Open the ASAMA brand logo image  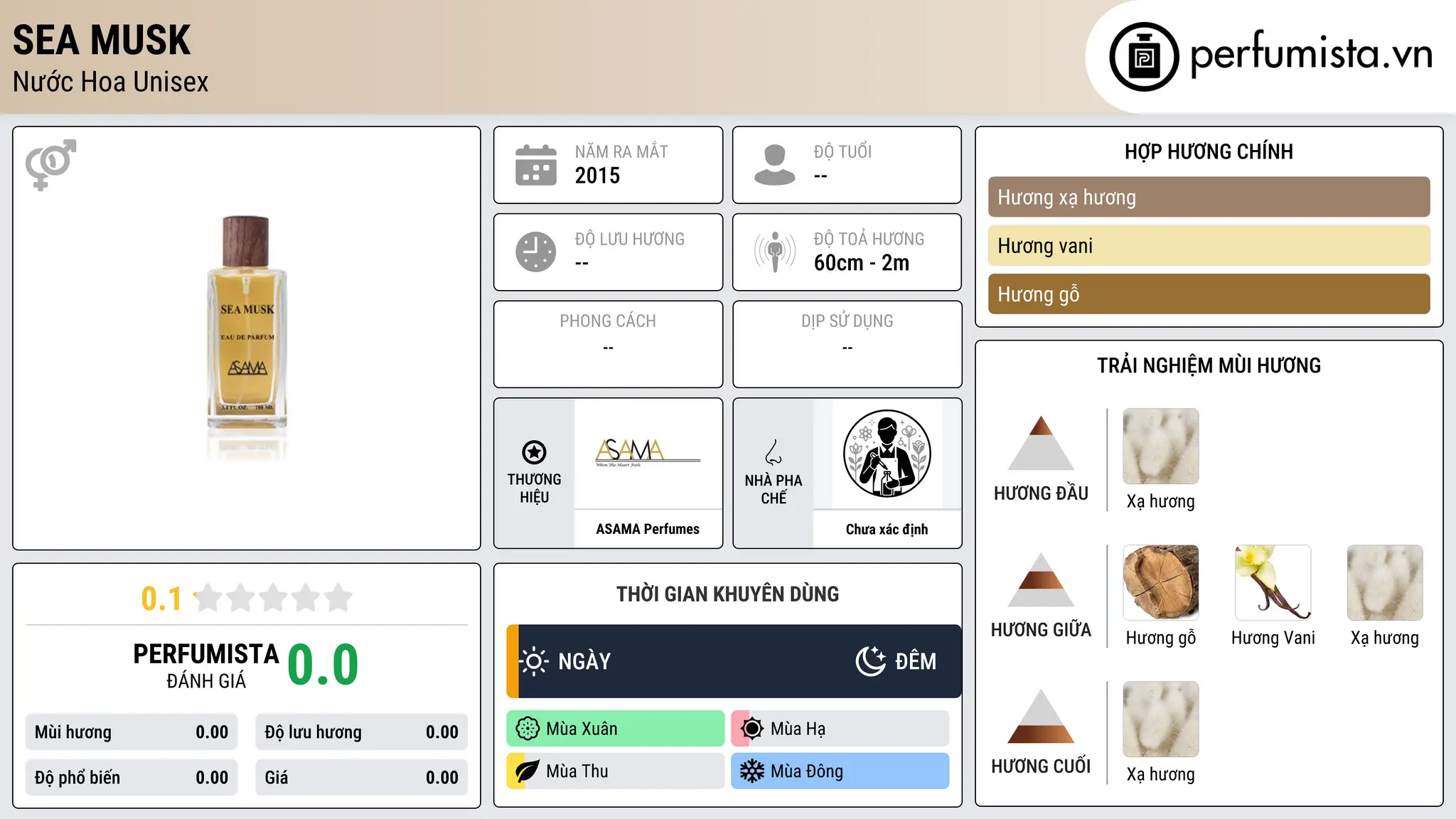tap(648, 453)
